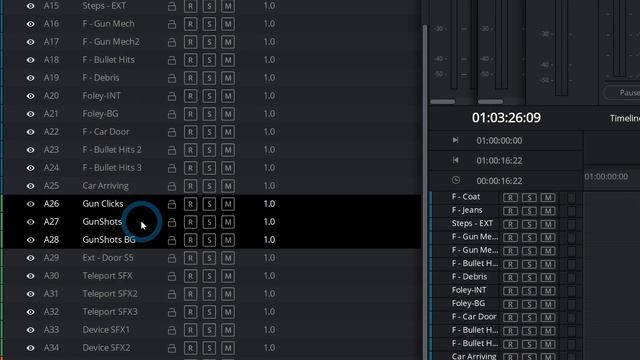Arm record on A26 Gun Clicks row

(x=191, y=204)
